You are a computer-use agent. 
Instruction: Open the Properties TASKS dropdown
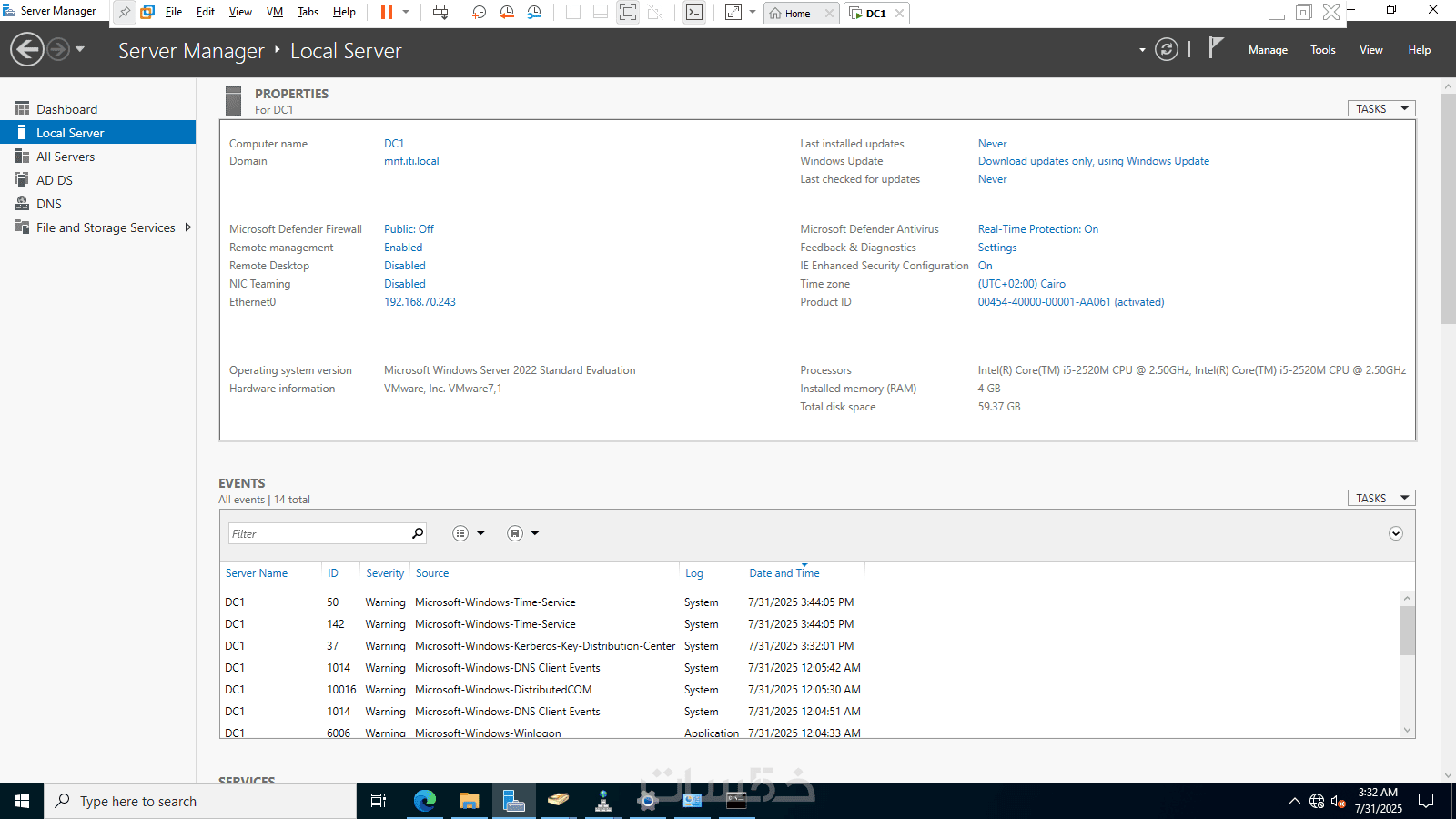click(x=1381, y=108)
